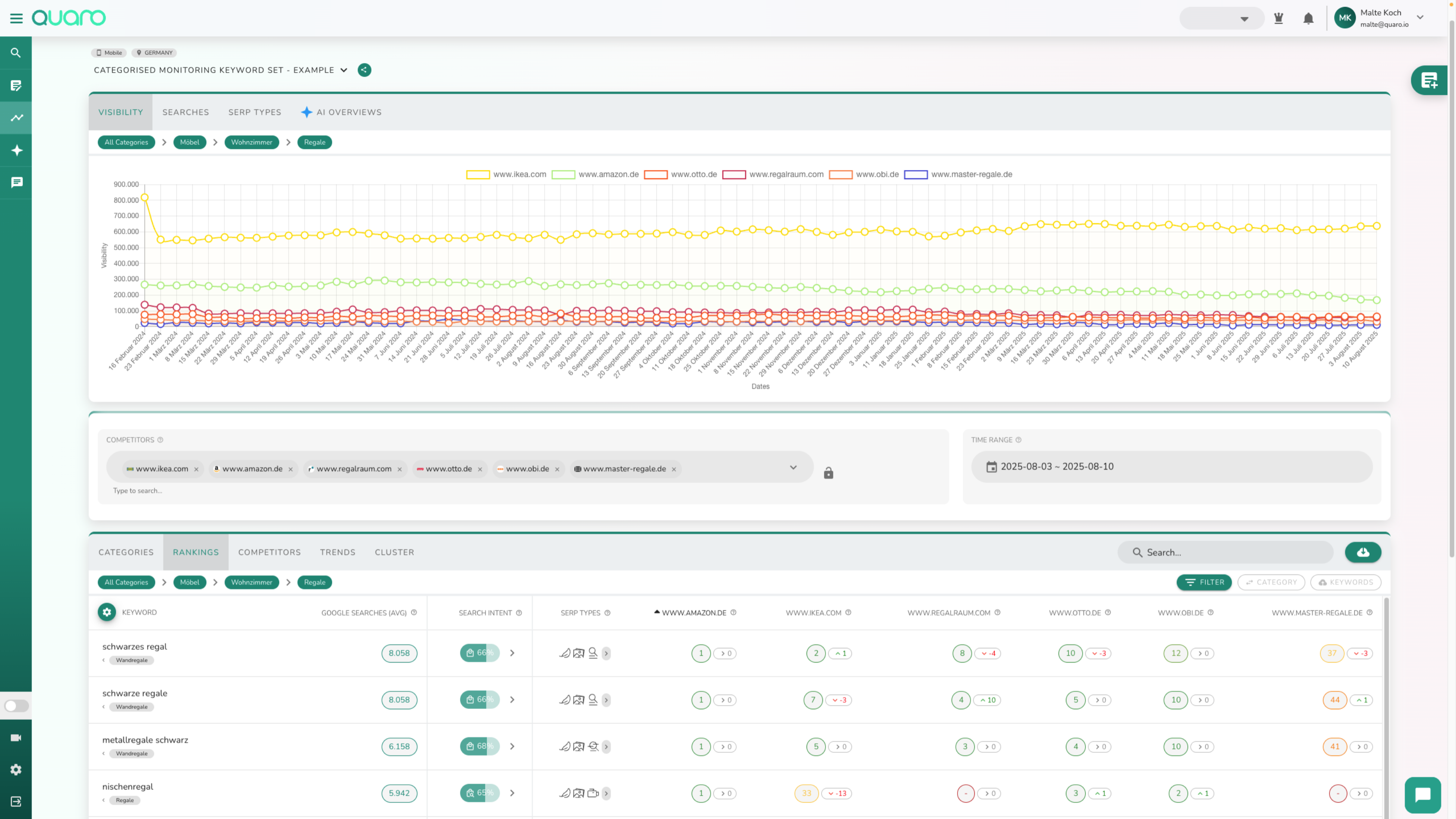Open the keyword set title dropdown
1456x819 pixels.
coord(344,70)
